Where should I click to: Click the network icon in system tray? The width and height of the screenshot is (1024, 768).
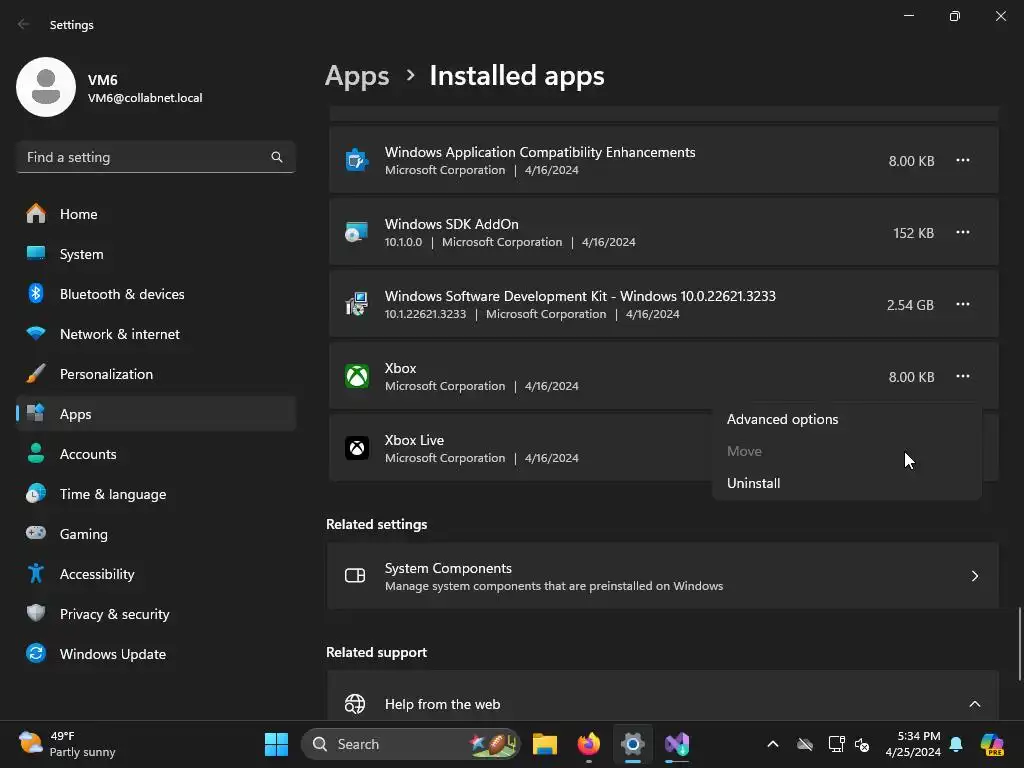[836, 744]
